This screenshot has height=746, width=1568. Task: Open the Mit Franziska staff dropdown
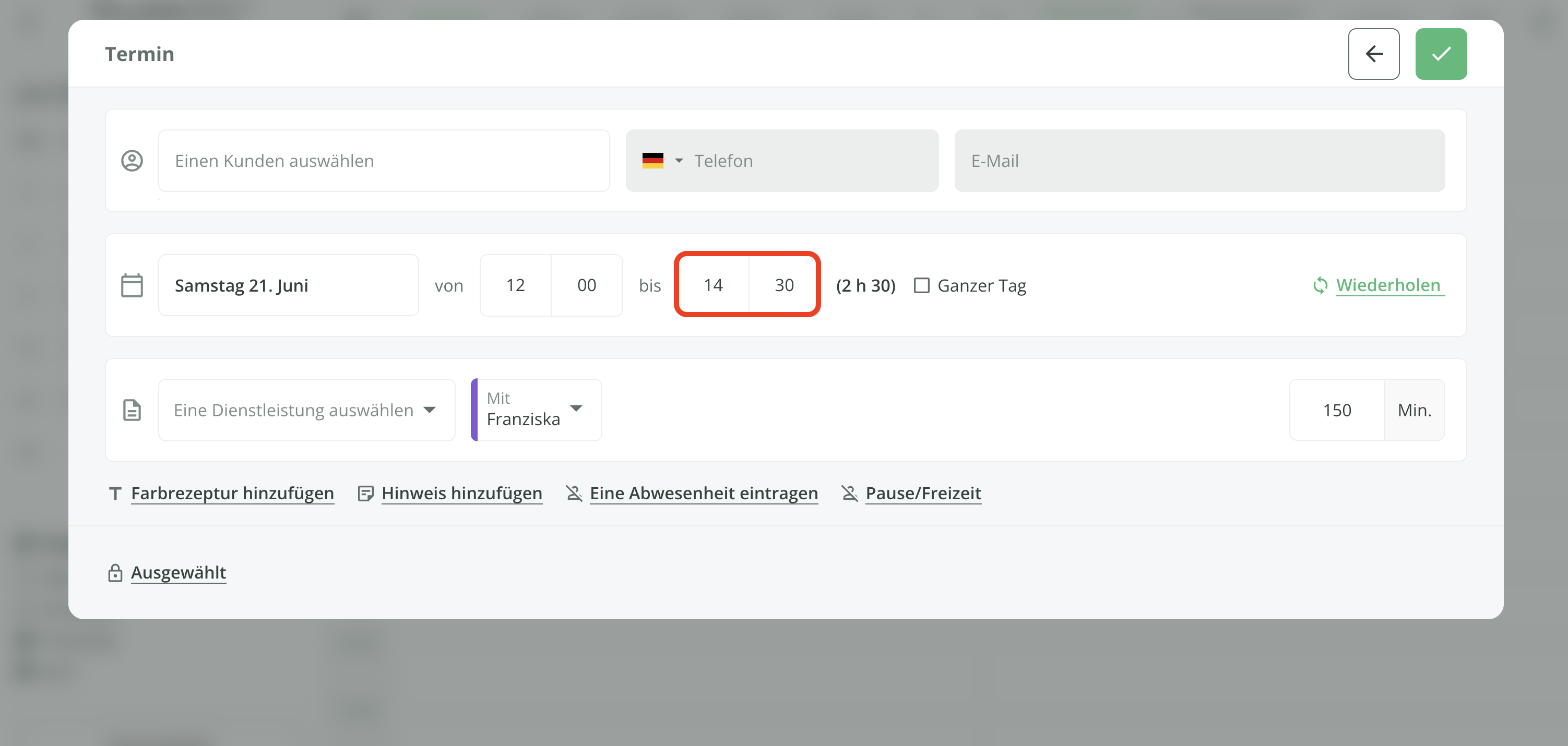(536, 410)
